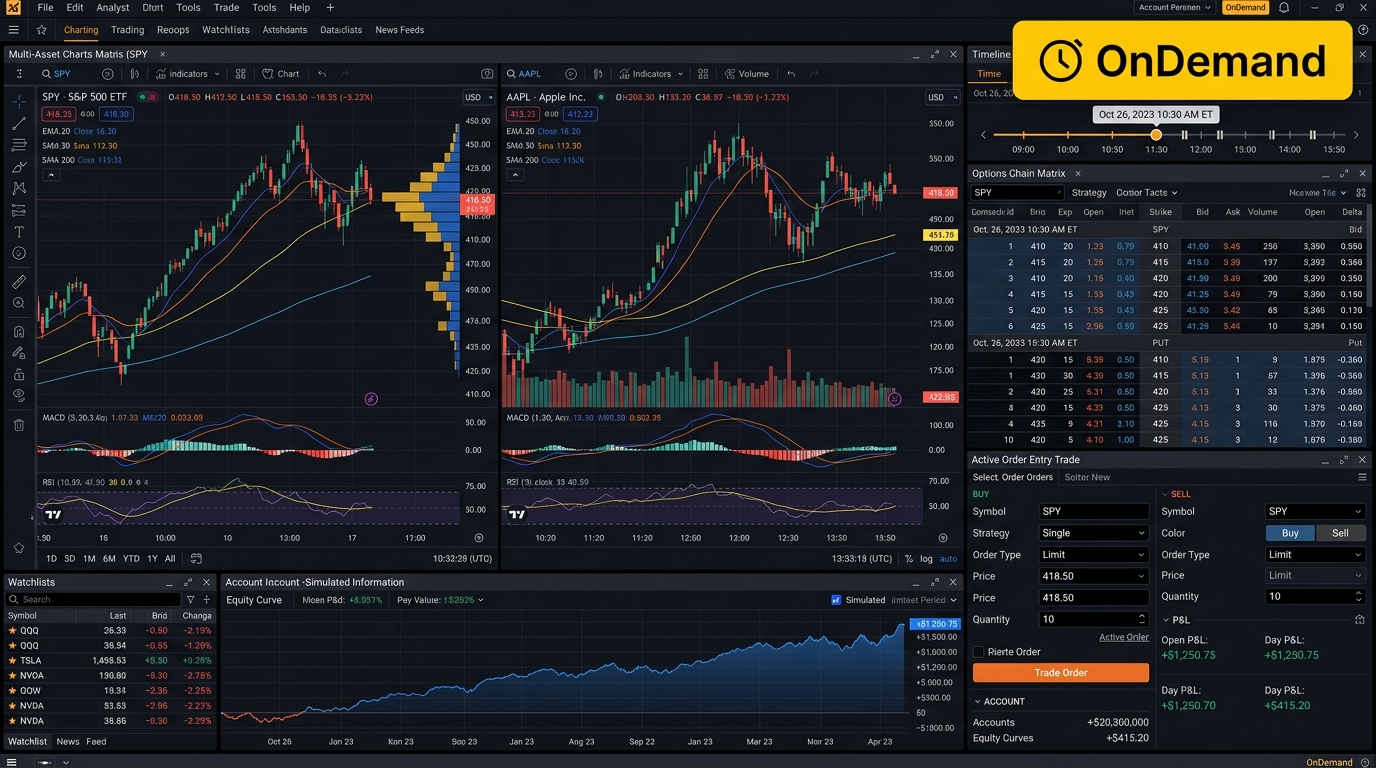Toggle drawings visibility eye icon
Screen dimensions: 1376x768
click(18, 396)
